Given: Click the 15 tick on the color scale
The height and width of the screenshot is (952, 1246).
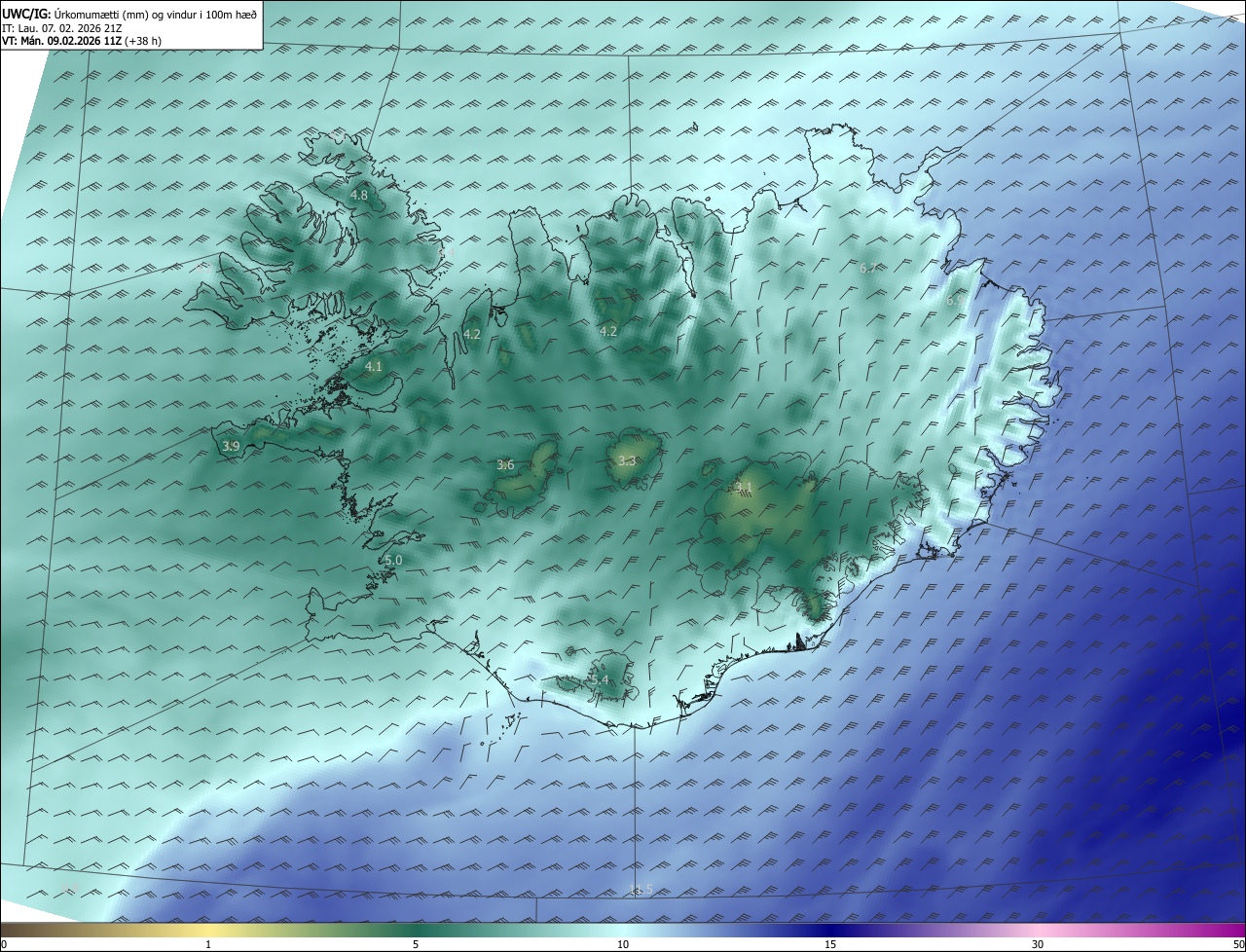Looking at the screenshot, I should 830,944.
